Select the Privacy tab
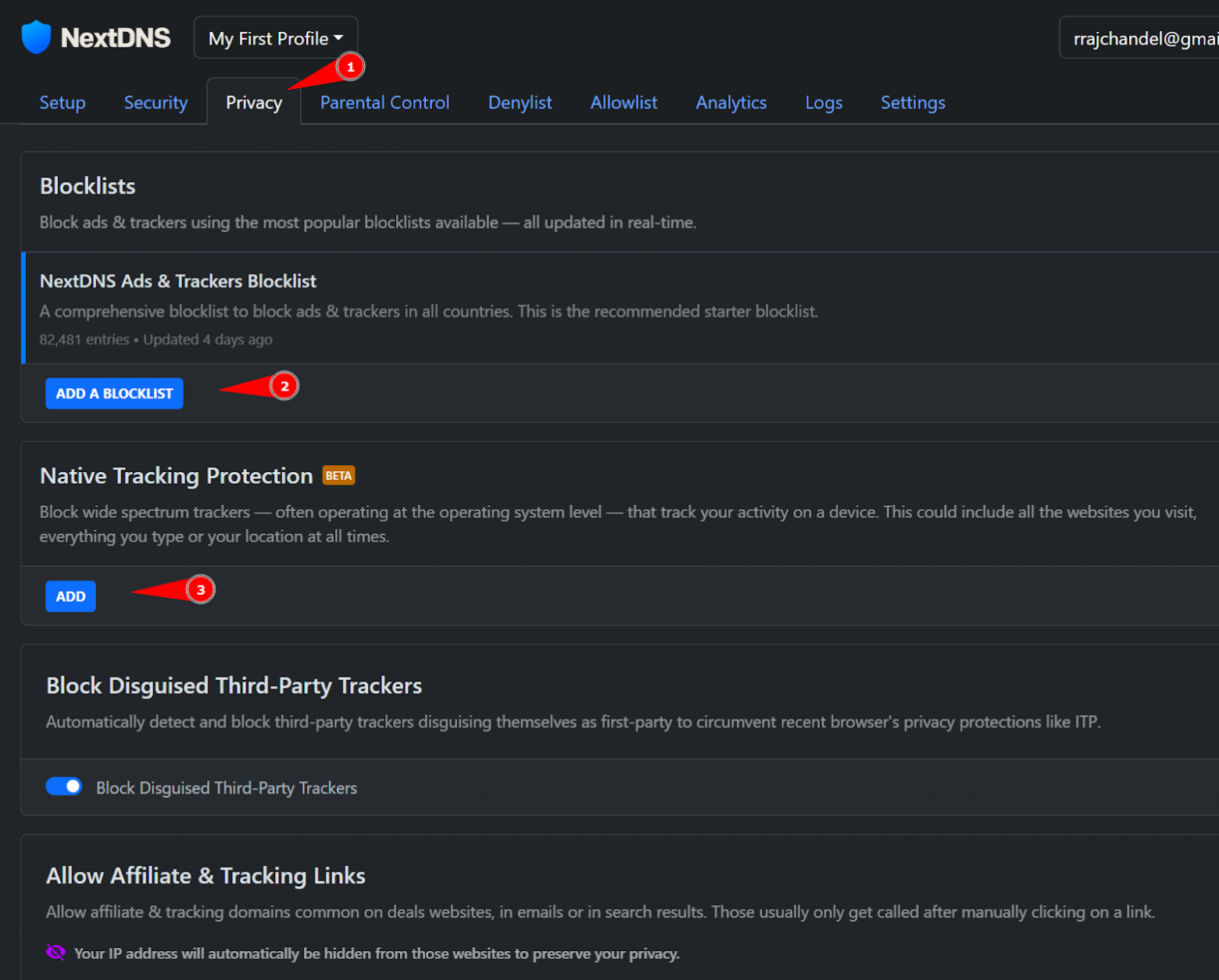Screen dimensions: 1219x980 pyautogui.click(x=253, y=102)
